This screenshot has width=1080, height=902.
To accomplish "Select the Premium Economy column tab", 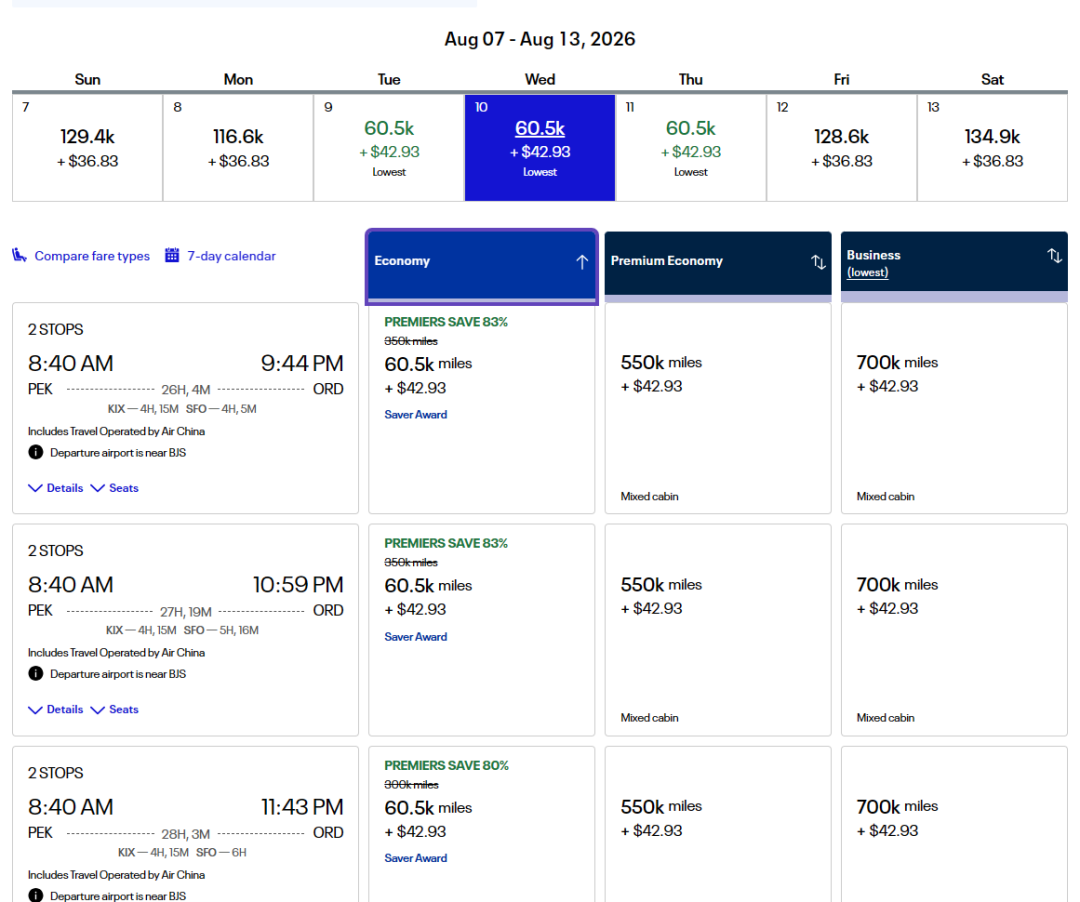I will click(x=700, y=262).
